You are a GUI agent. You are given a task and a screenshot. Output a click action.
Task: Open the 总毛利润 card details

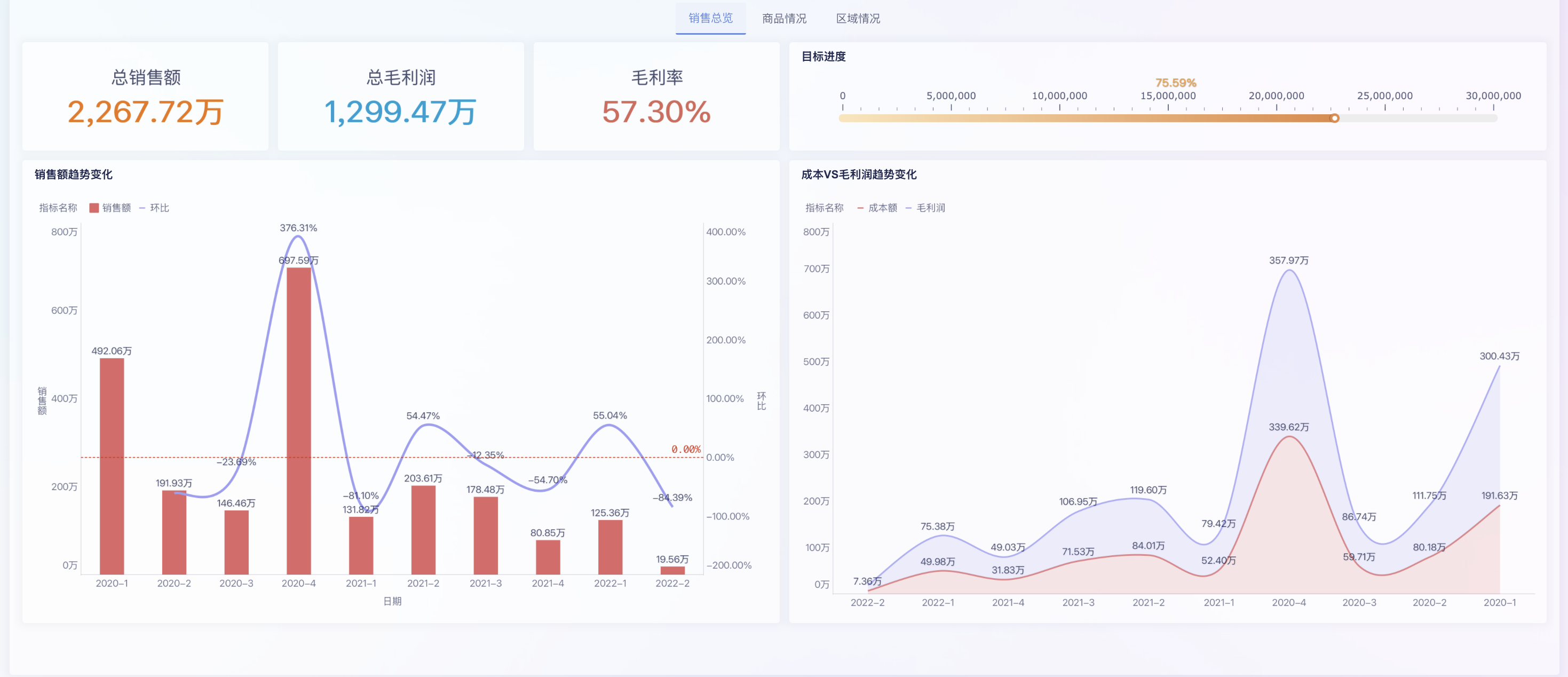(401, 96)
